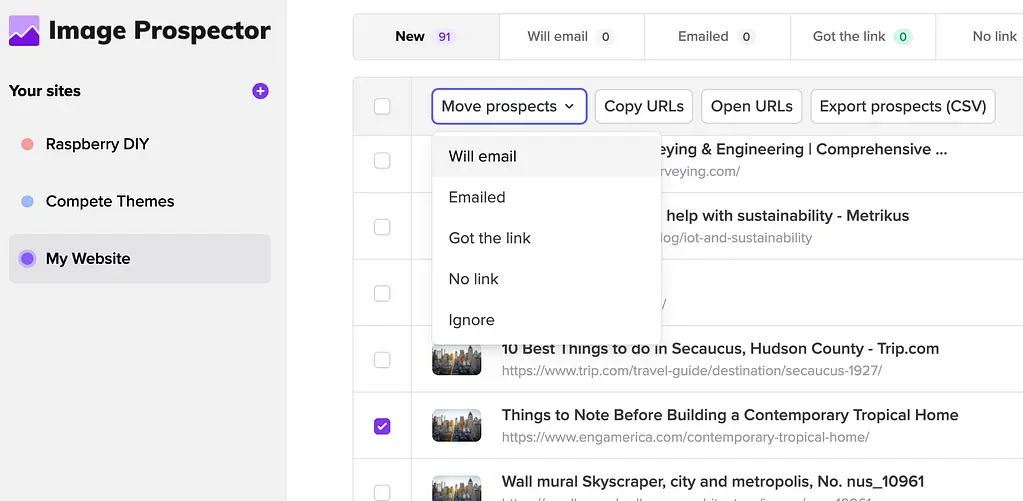Select Will email from the dropdown menu
Screen dimensions: 1023x501
(483, 156)
